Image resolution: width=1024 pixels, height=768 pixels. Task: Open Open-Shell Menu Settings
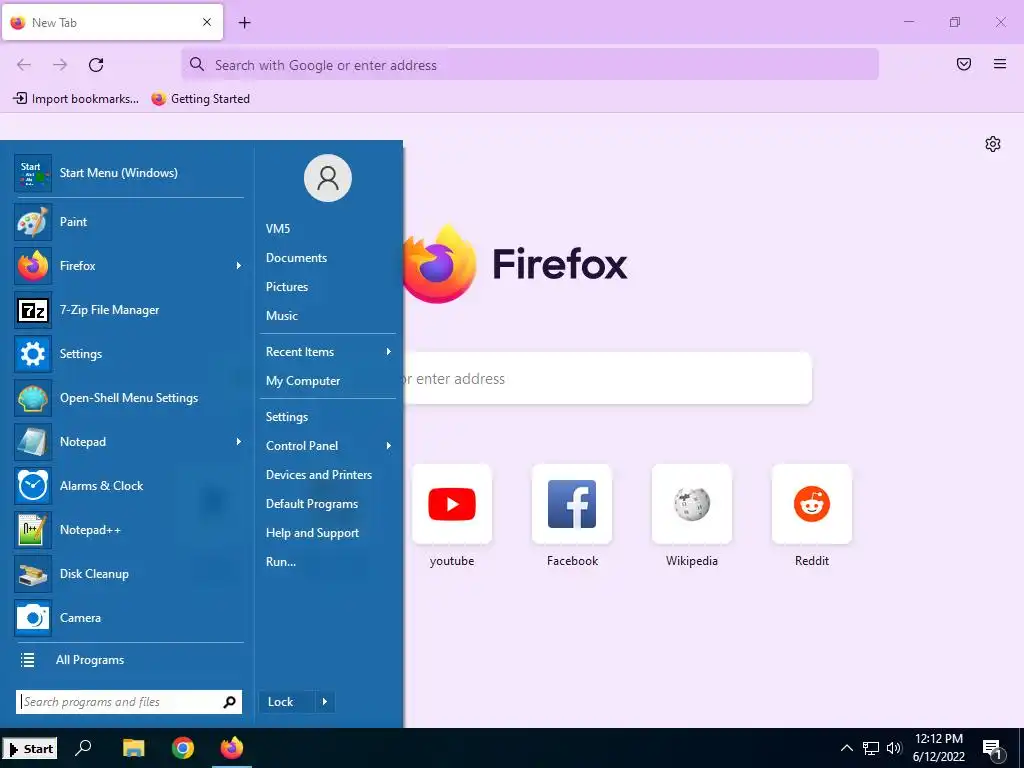tap(129, 398)
